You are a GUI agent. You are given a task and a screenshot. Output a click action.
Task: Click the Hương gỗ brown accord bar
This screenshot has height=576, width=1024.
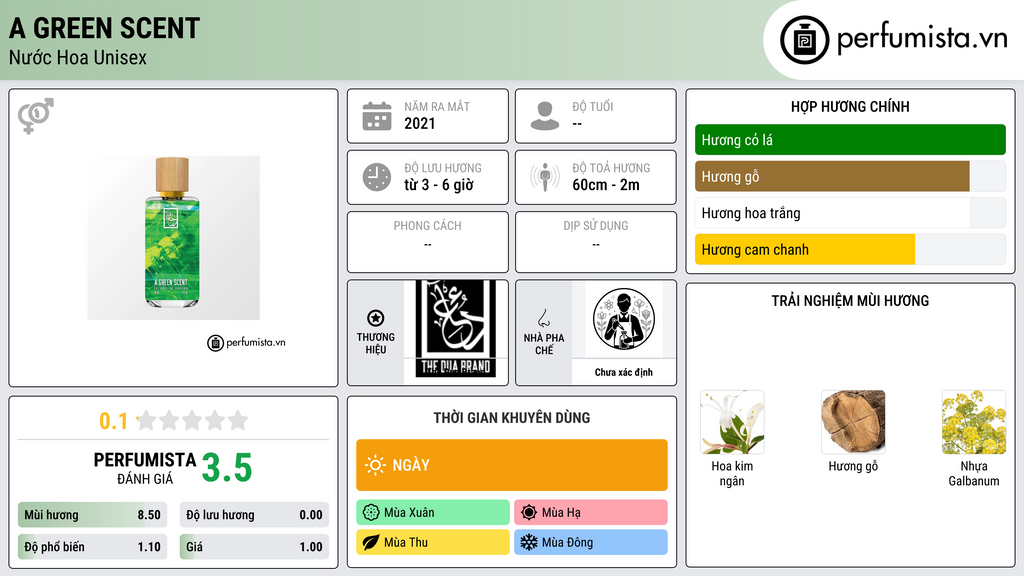pos(850,176)
